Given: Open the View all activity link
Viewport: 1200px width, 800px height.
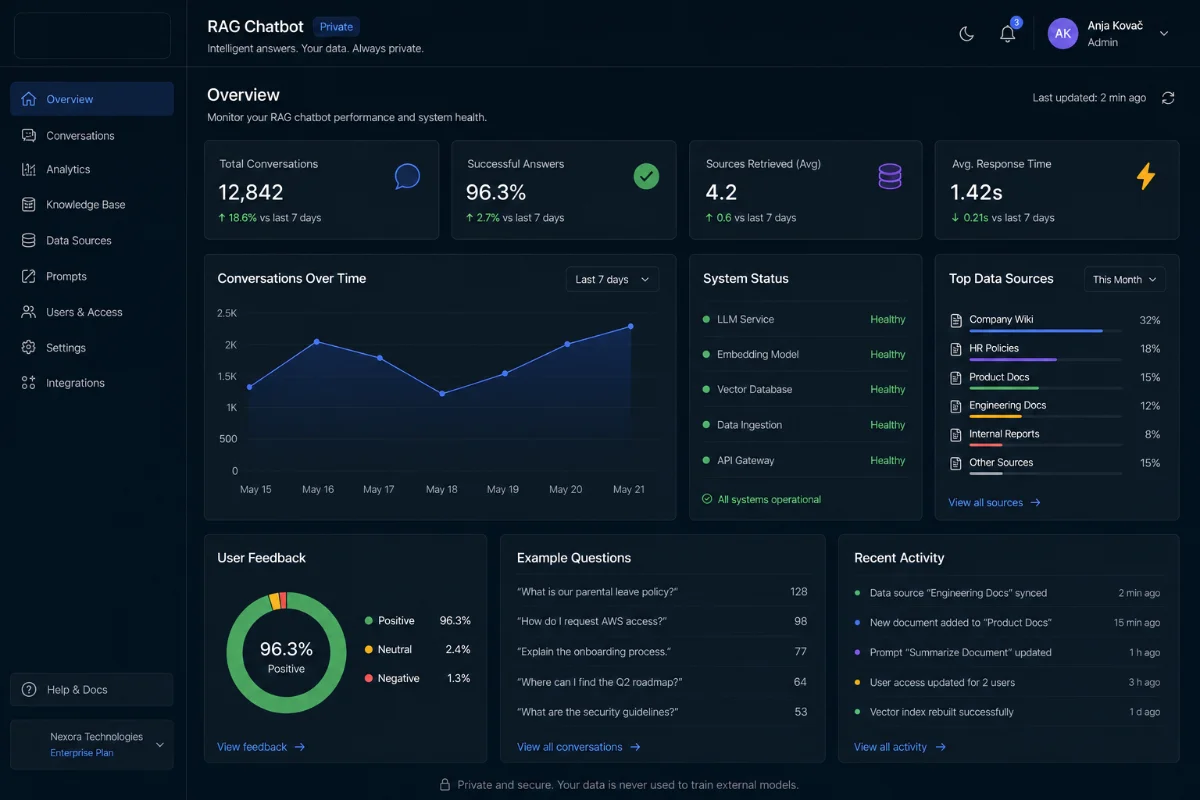Looking at the screenshot, I should 900,747.
